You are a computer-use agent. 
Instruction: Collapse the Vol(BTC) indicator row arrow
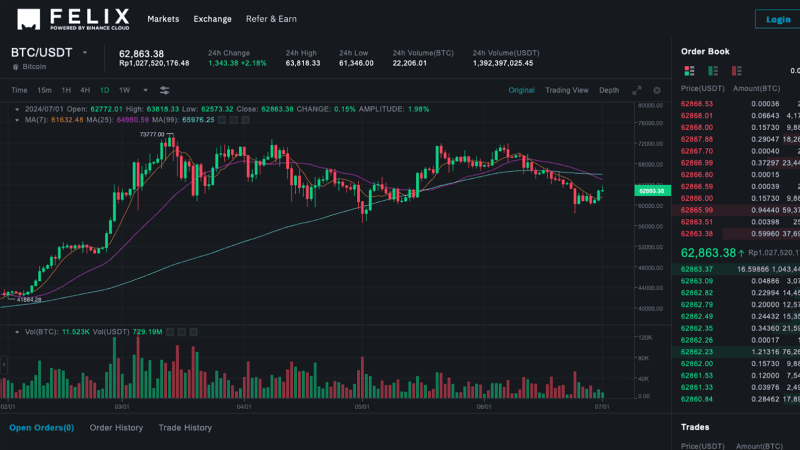coord(17,332)
